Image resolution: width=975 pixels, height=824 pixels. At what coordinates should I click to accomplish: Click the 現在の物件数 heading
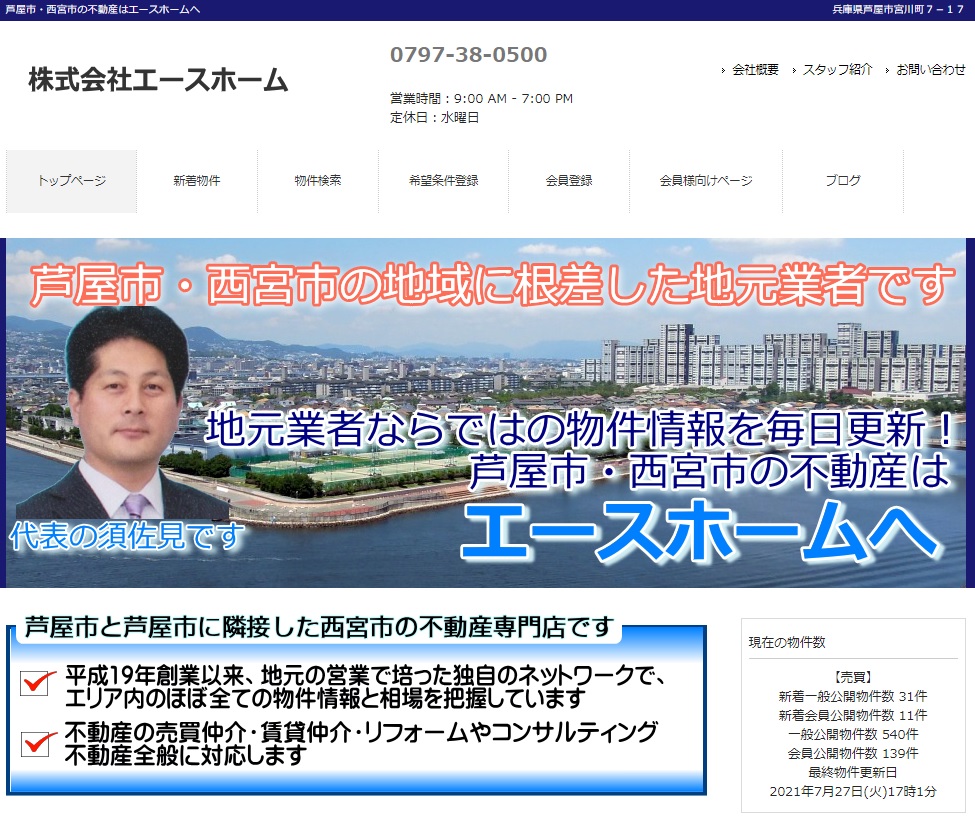click(x=787, y=642)
